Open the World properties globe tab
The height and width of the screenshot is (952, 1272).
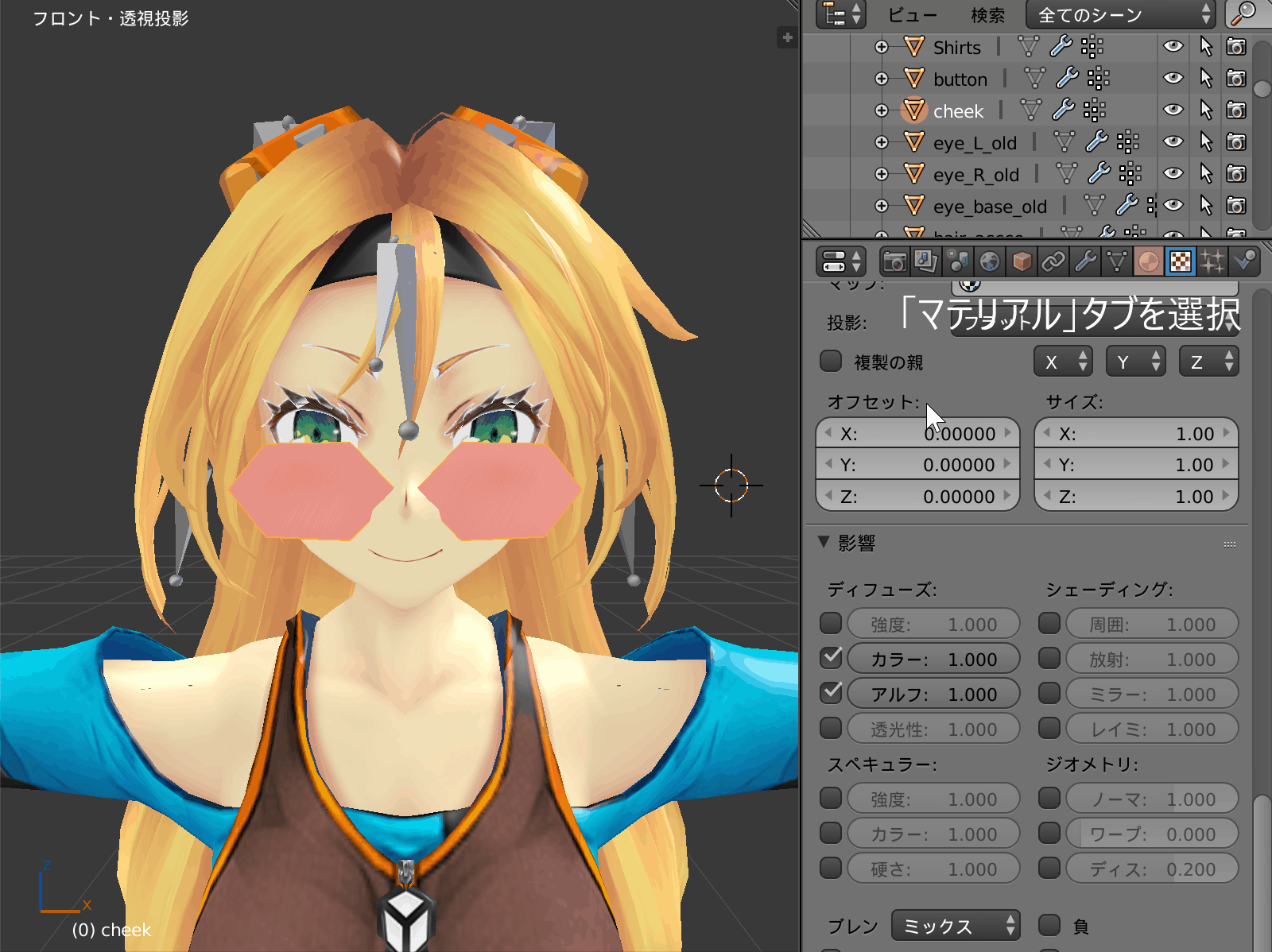pyautogui.click(x=990, y=261)
